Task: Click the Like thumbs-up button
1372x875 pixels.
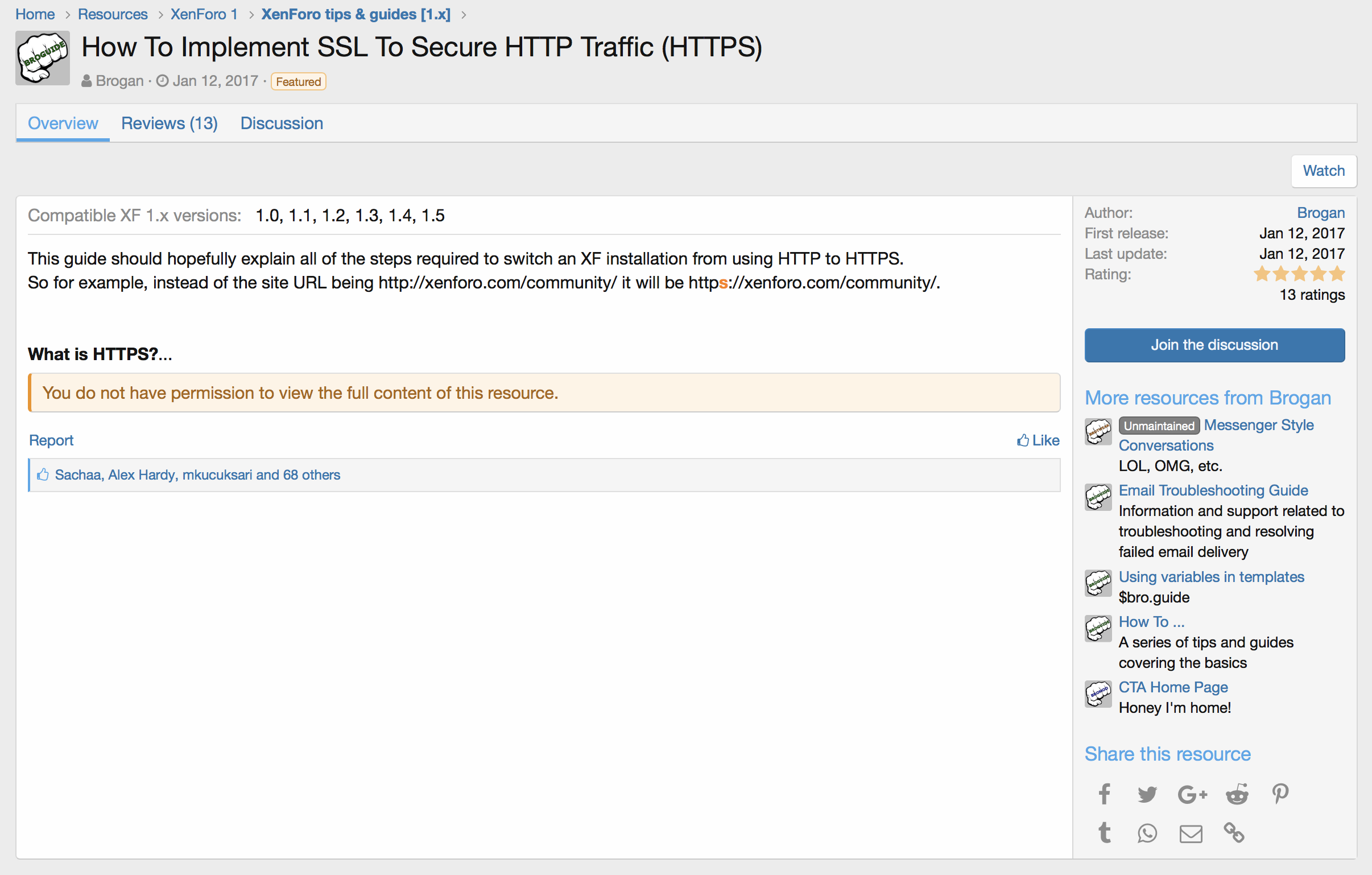Action: tap(1038, 440)
